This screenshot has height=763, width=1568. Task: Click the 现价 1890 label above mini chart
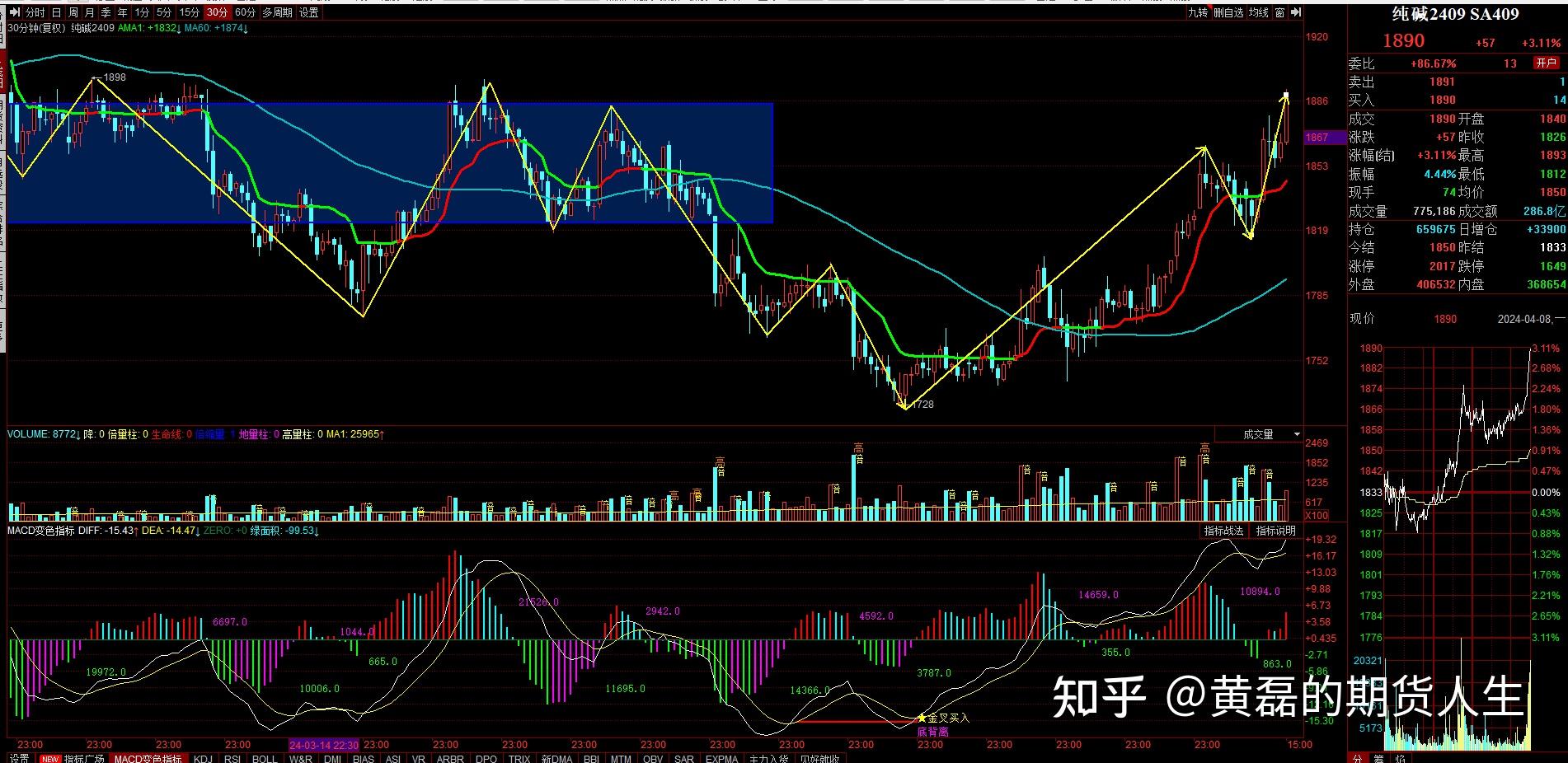[x=1403, y=319]
